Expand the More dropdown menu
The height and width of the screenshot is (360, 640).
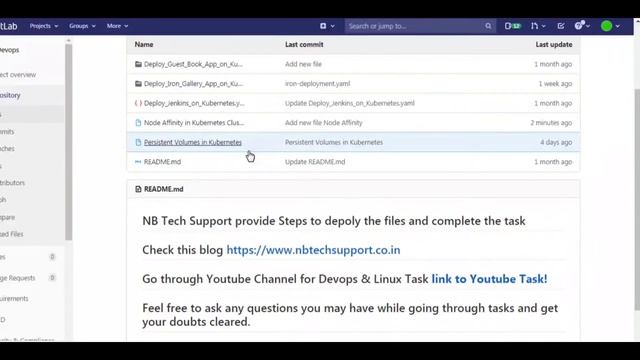[117, 26]
